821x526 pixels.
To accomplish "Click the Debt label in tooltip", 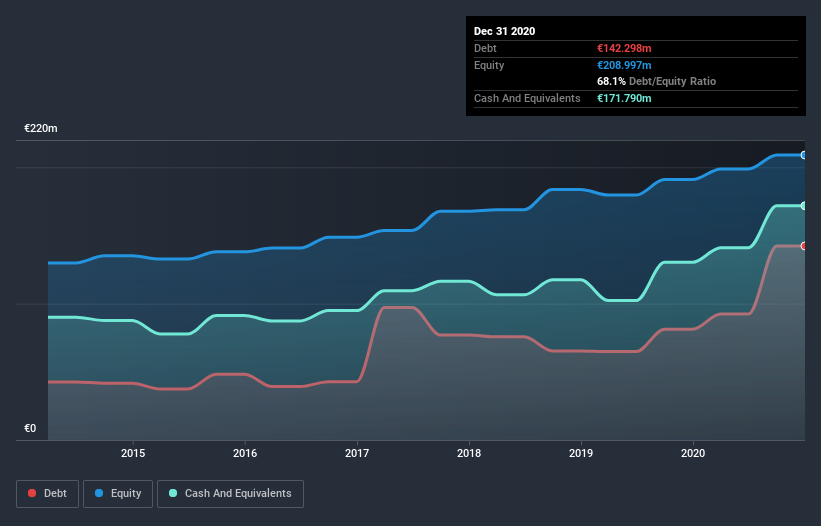I will (485, 48).
